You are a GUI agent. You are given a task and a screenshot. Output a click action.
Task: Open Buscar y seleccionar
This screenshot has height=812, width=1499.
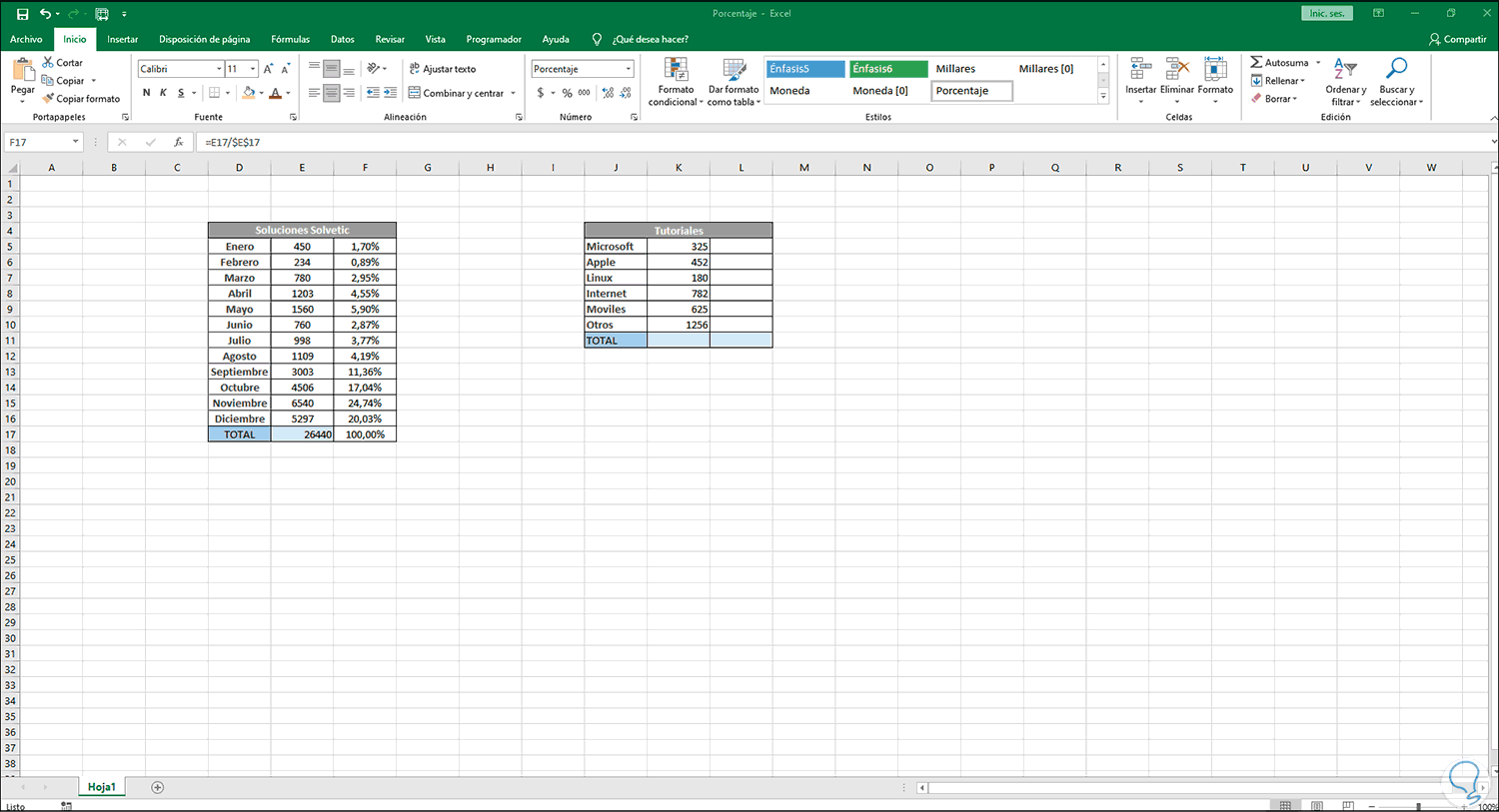tap(1396, 82)
